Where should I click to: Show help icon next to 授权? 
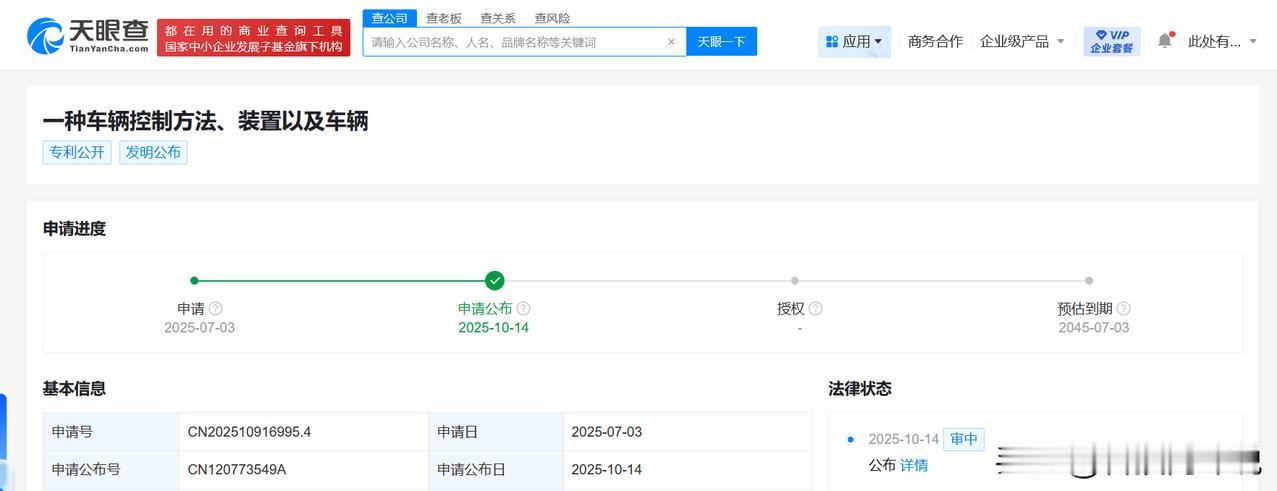point(815,309)
